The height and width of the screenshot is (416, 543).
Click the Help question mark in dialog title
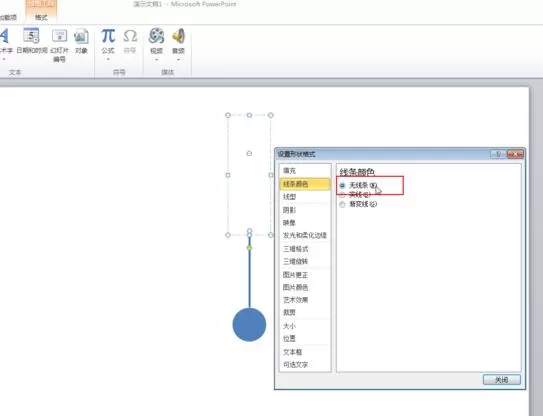point(498,154)
